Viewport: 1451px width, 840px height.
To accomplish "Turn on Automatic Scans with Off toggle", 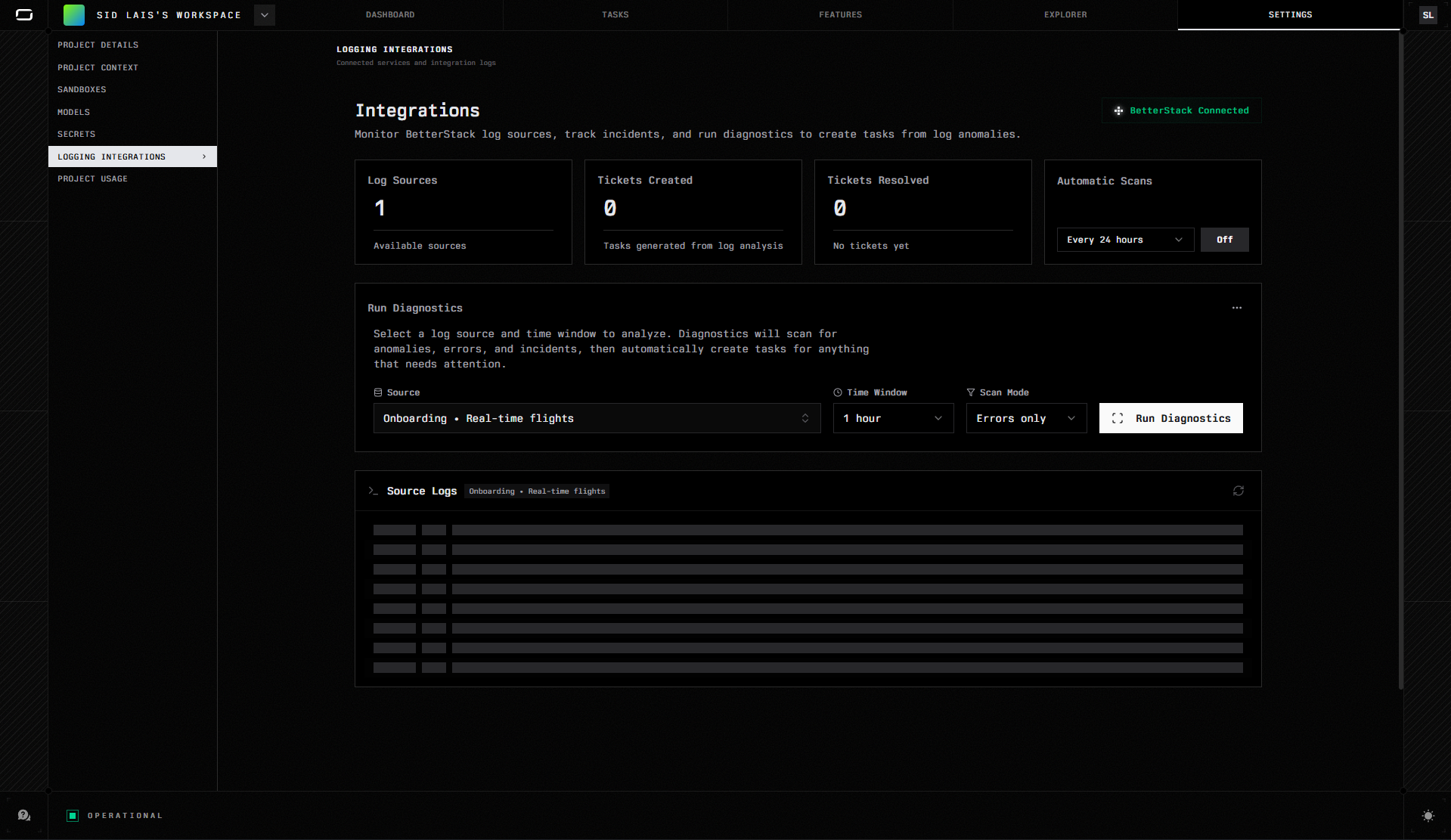I will [1225, 240].
